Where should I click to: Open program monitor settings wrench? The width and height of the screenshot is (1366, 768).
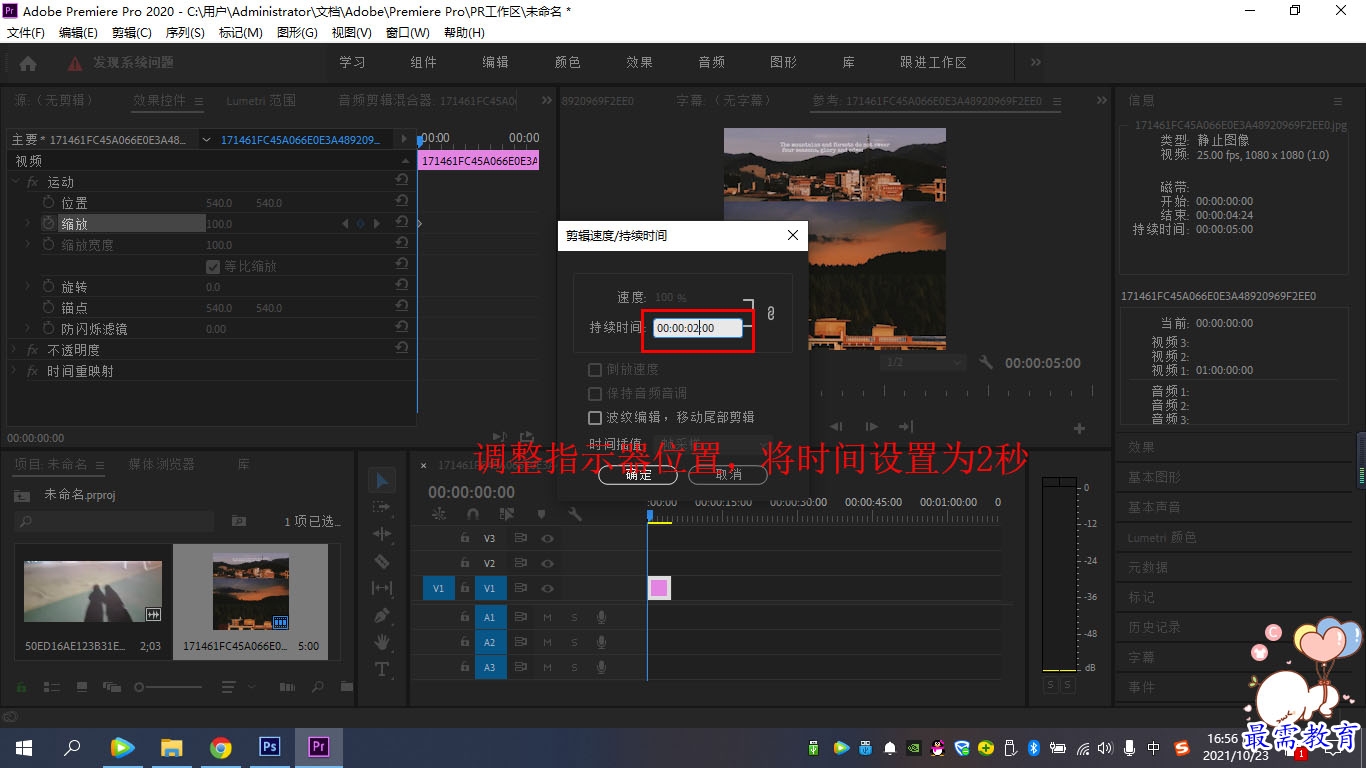coord(986,362)
